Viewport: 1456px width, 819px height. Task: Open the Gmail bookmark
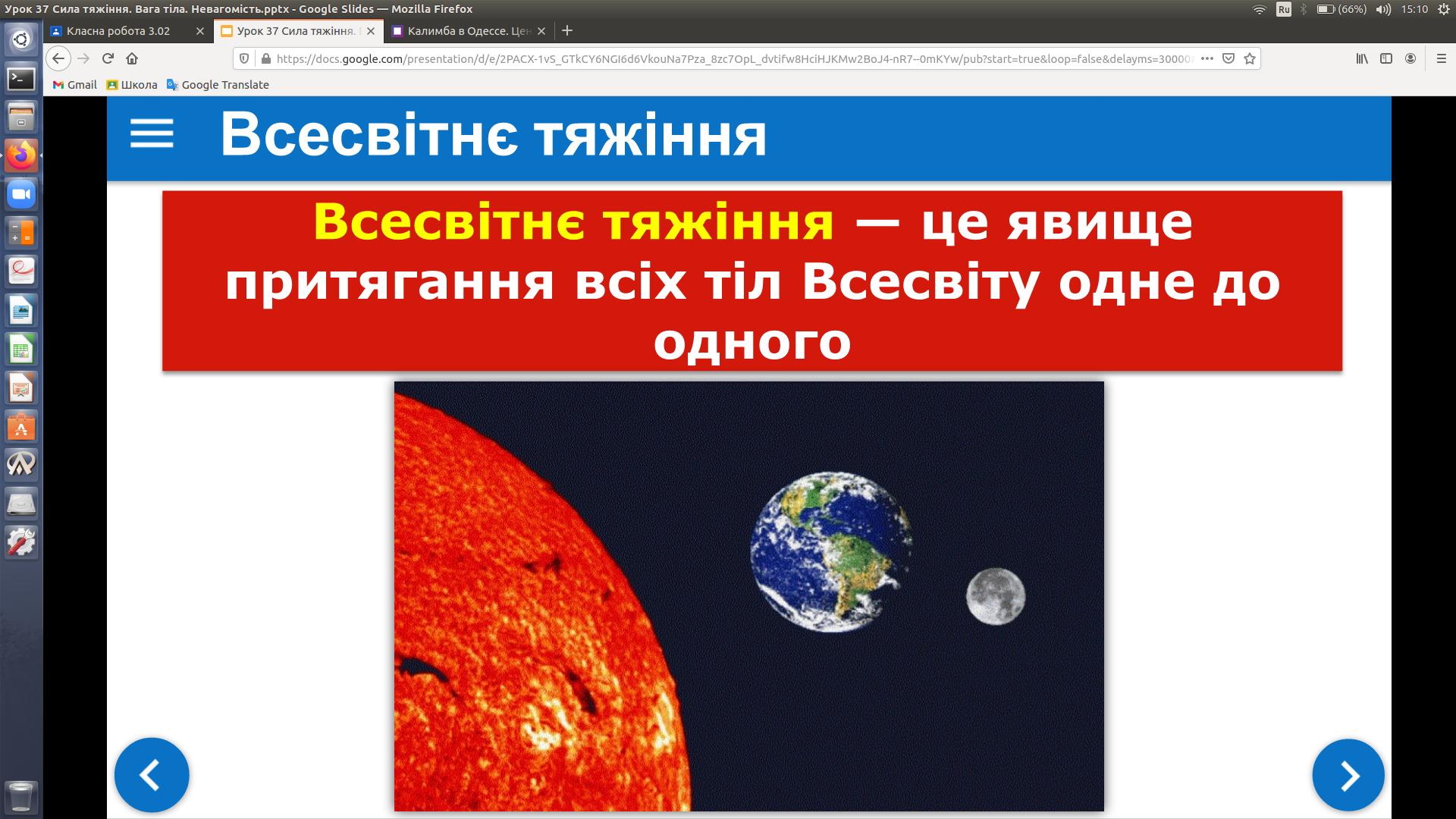pyautogui.click(x=75, y=85)
